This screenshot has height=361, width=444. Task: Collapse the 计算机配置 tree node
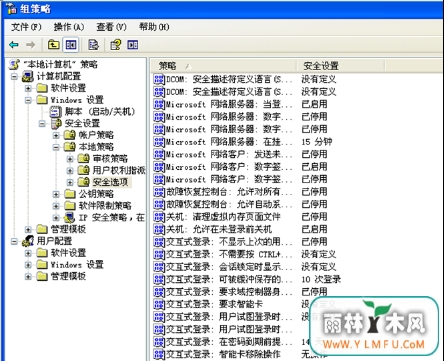14,76
